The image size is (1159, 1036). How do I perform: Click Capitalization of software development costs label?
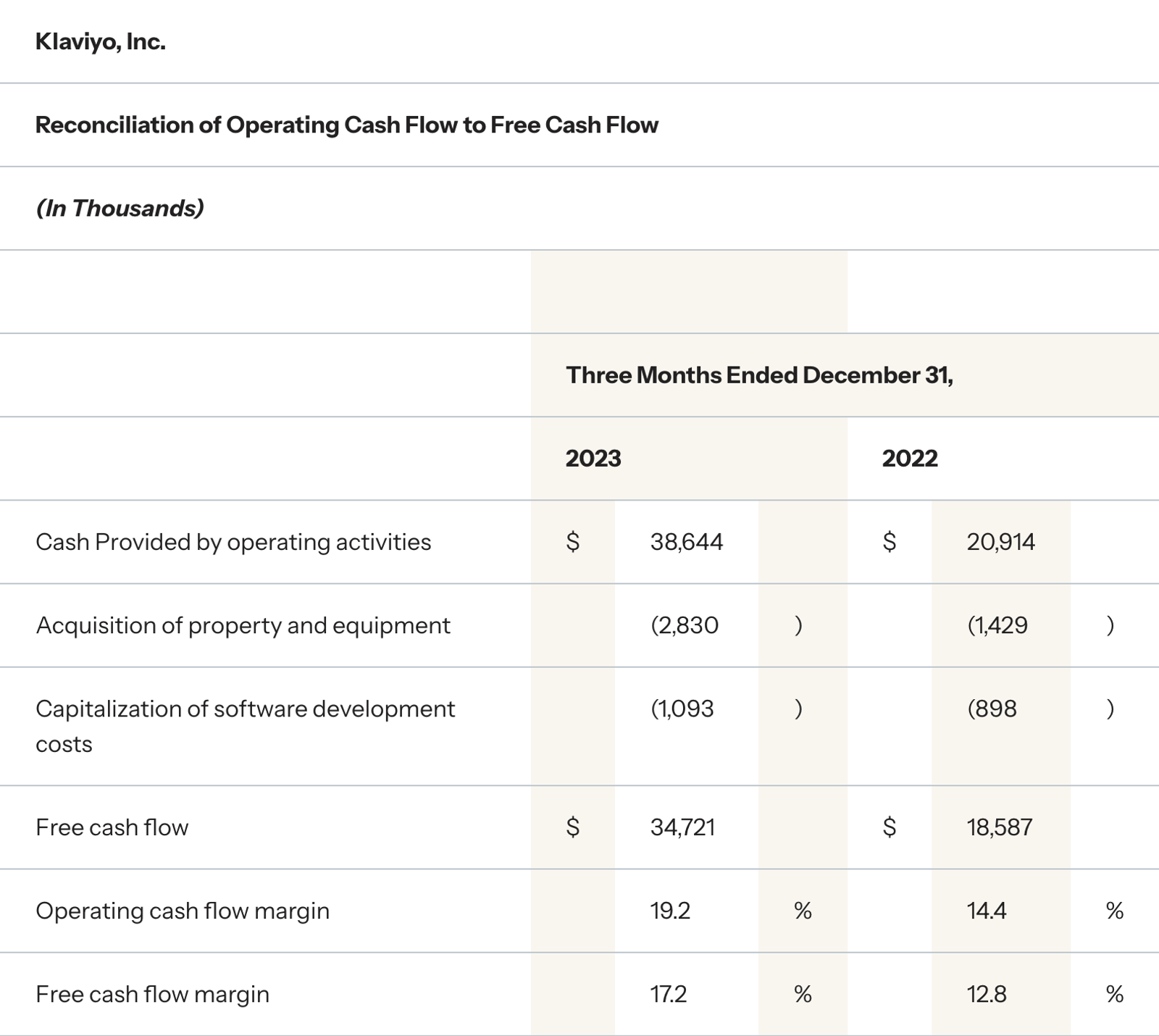(245, 726)
